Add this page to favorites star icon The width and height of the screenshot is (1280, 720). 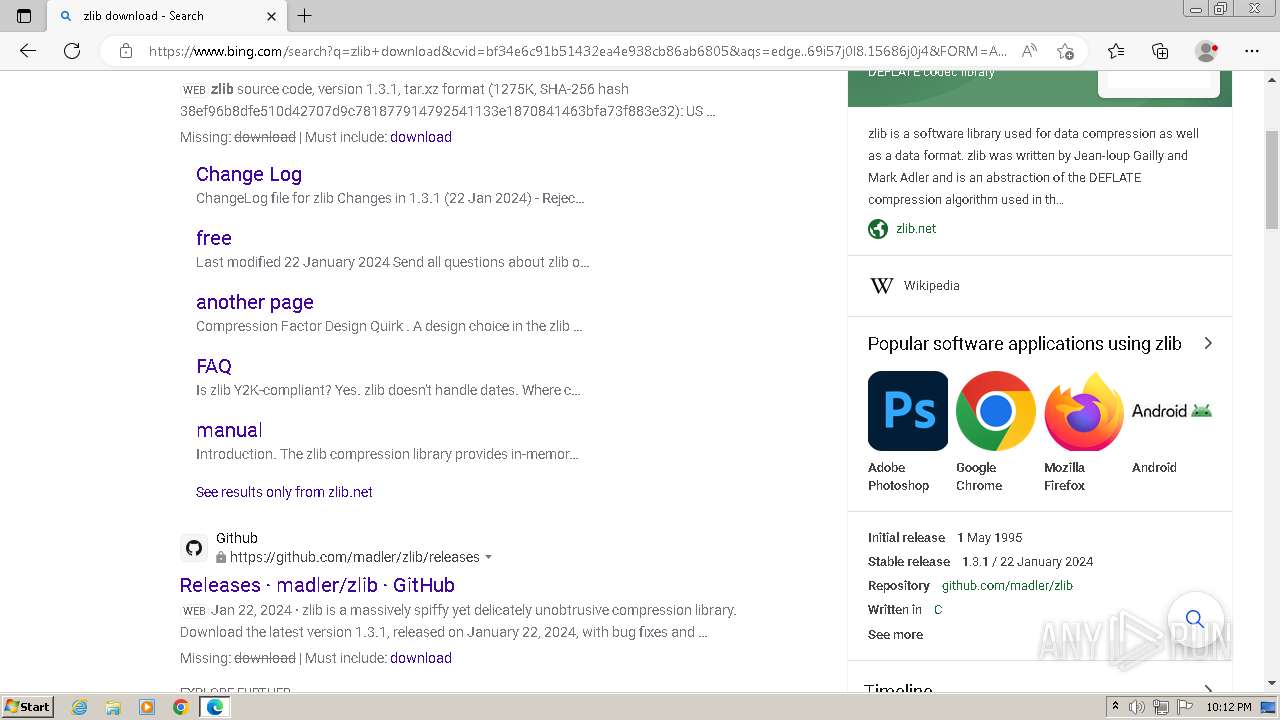[1065, 51]
